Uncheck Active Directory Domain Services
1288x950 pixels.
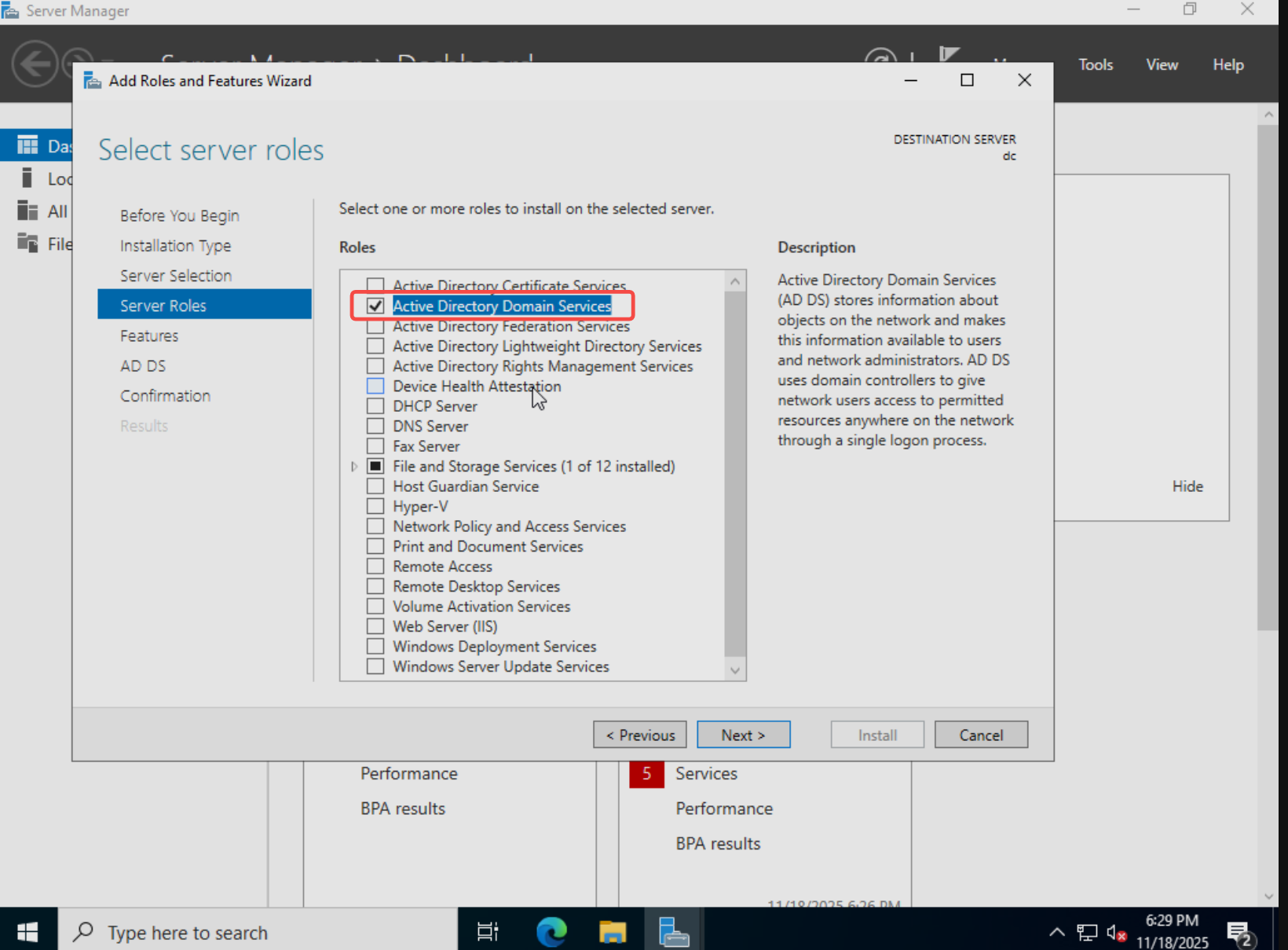tap(375, 306)
